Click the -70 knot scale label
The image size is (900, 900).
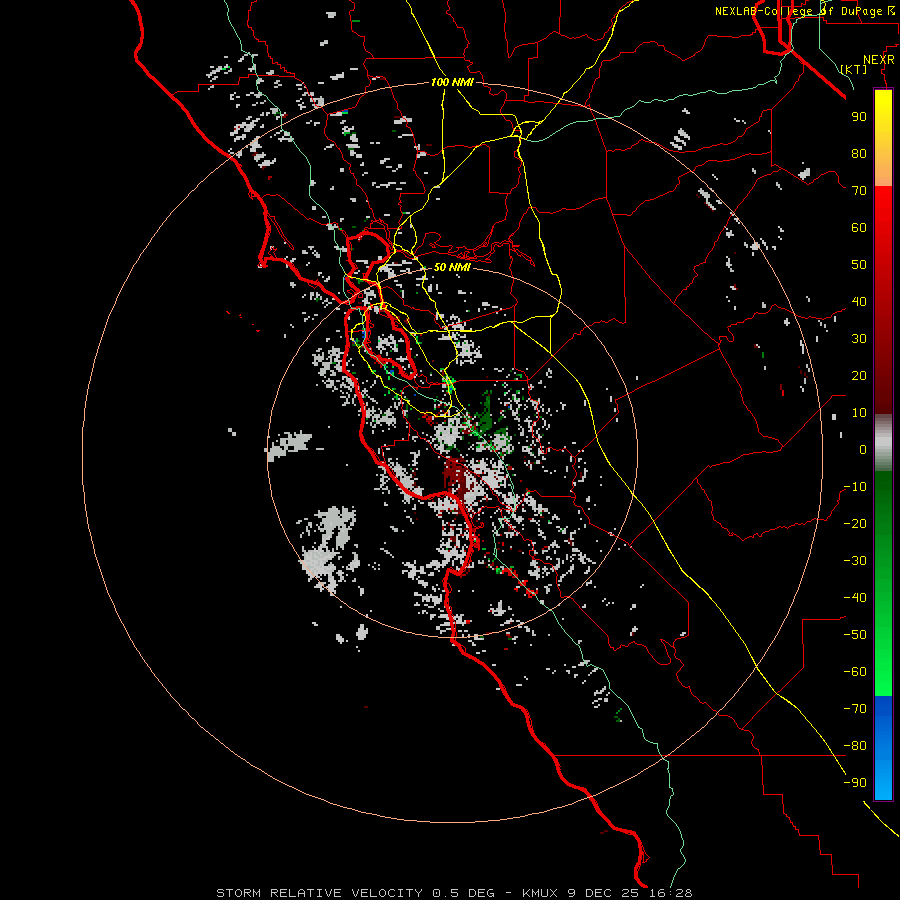click(x=855, y=709)
